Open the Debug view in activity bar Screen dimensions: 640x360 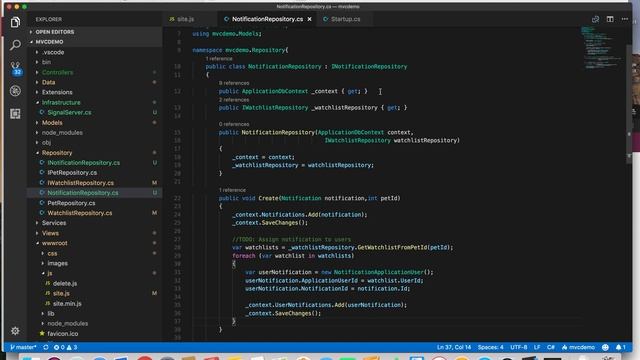(15, 91)
